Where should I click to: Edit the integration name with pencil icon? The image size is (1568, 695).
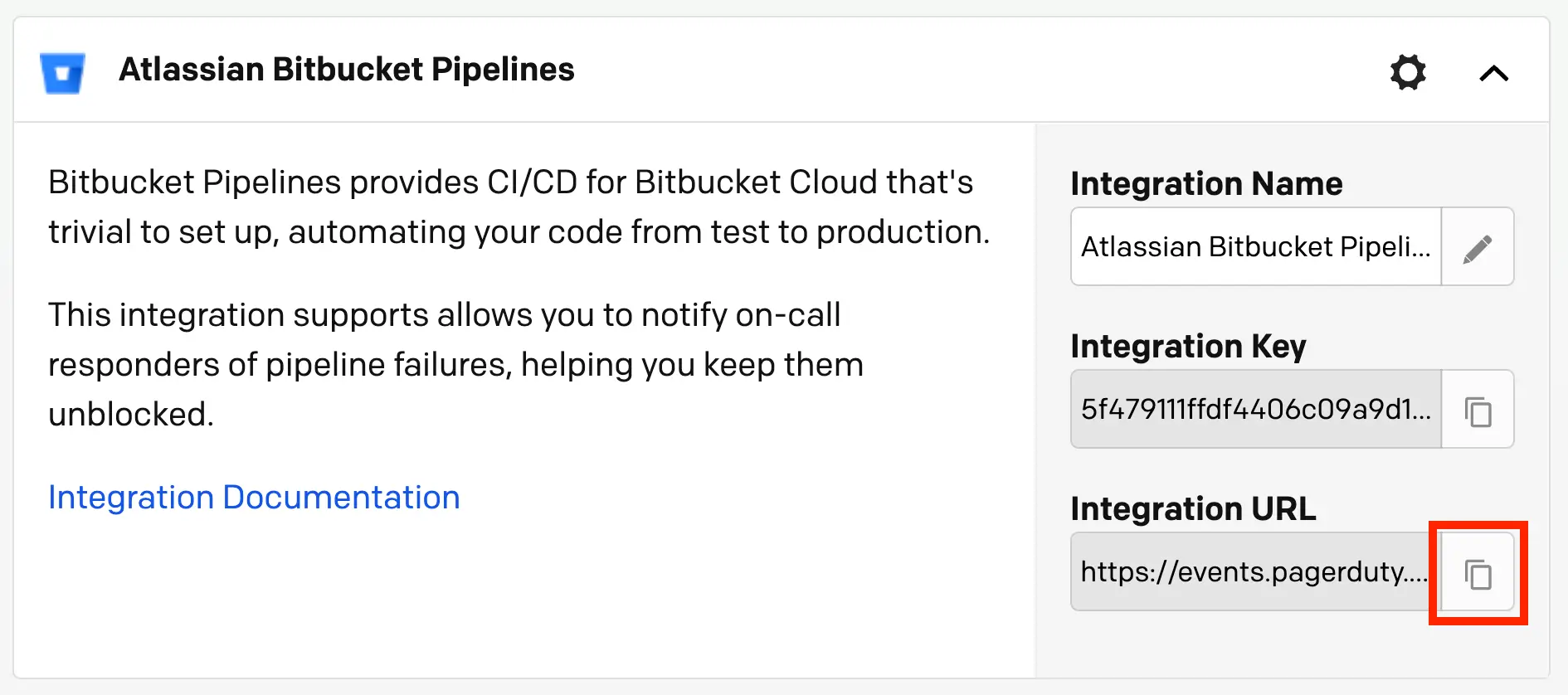1478,247
